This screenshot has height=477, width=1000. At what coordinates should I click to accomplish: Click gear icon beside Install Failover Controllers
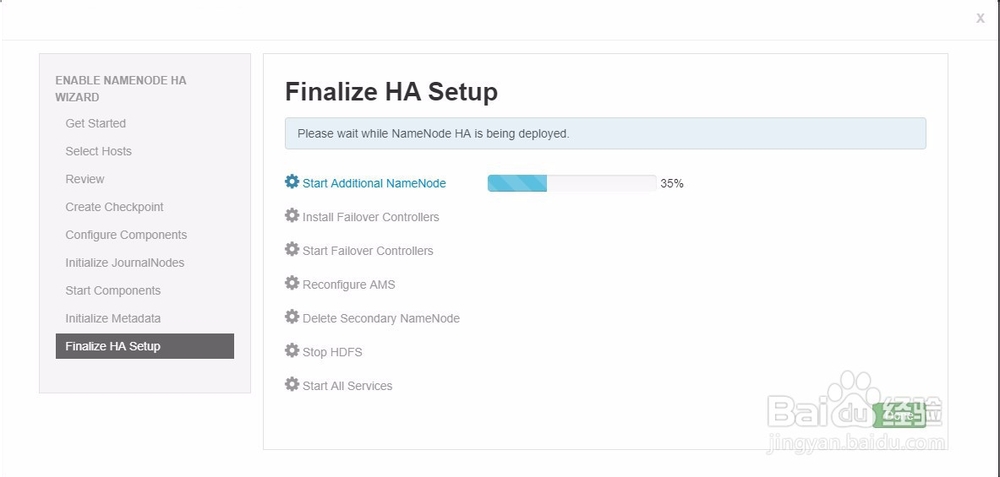pos(292,216)
